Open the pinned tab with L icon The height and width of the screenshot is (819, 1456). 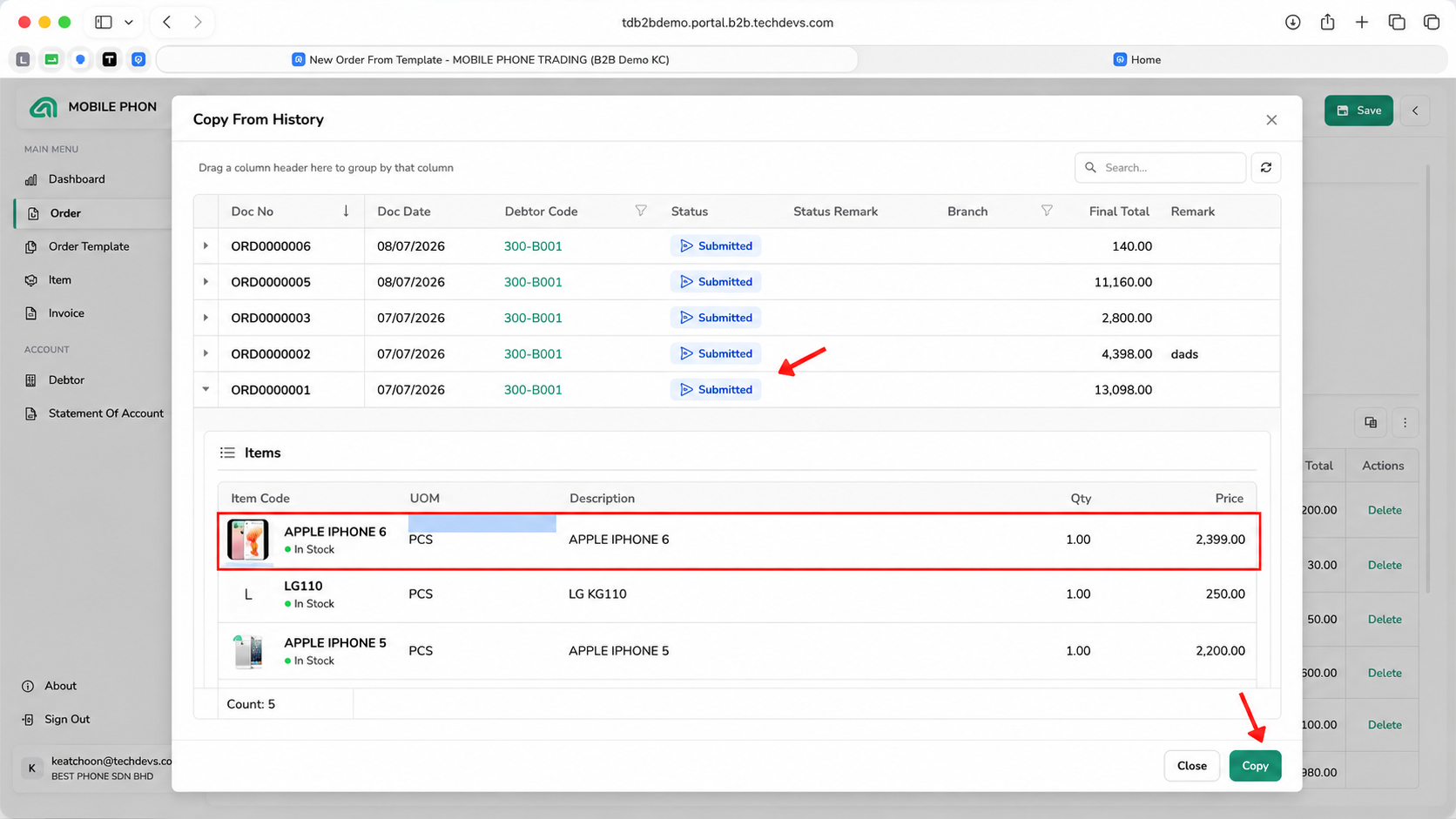click(23, 59)
